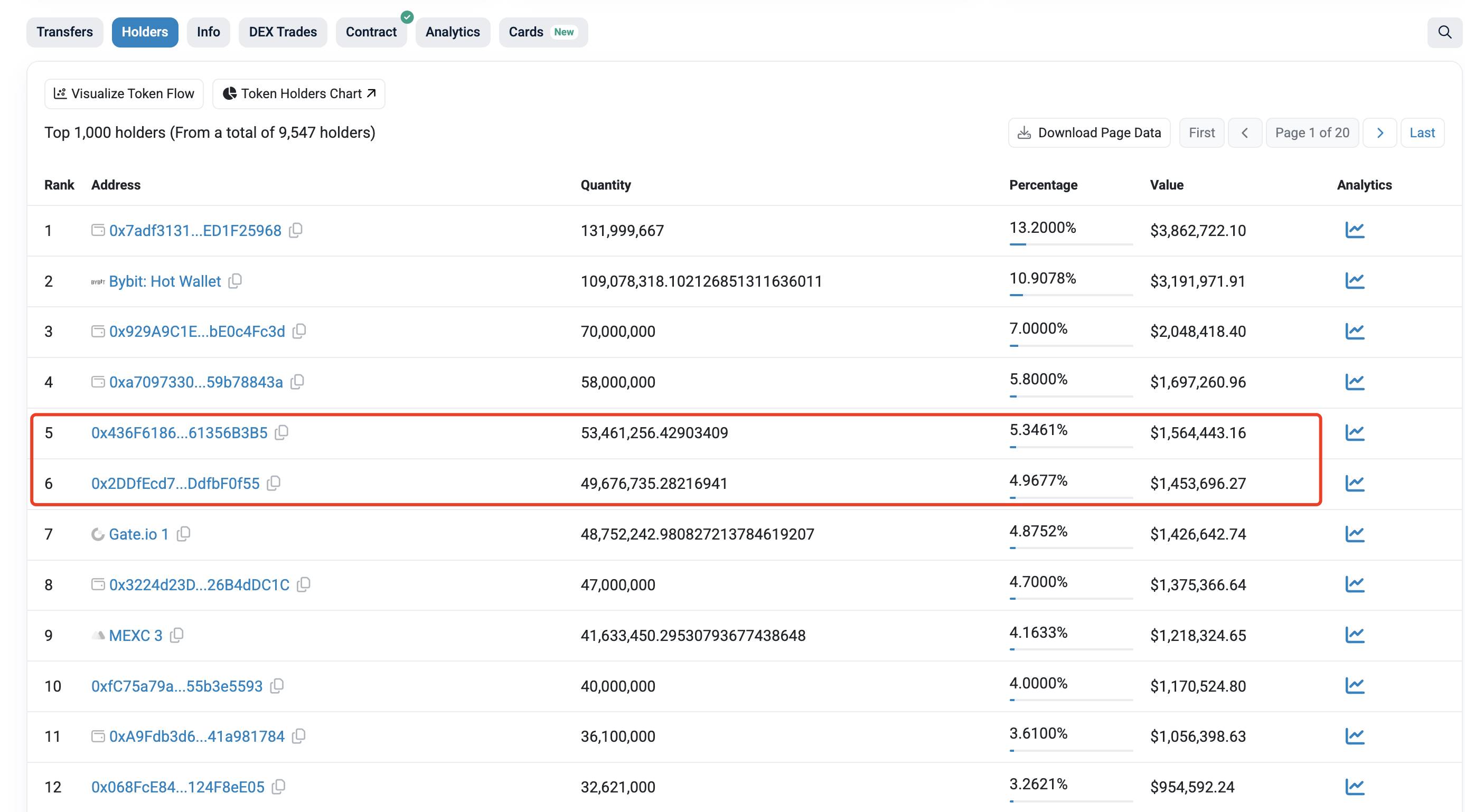Open address 0xa7097330...59b78843a
This screenshot has width=1465, height=812.
click(x=195, y=382)
